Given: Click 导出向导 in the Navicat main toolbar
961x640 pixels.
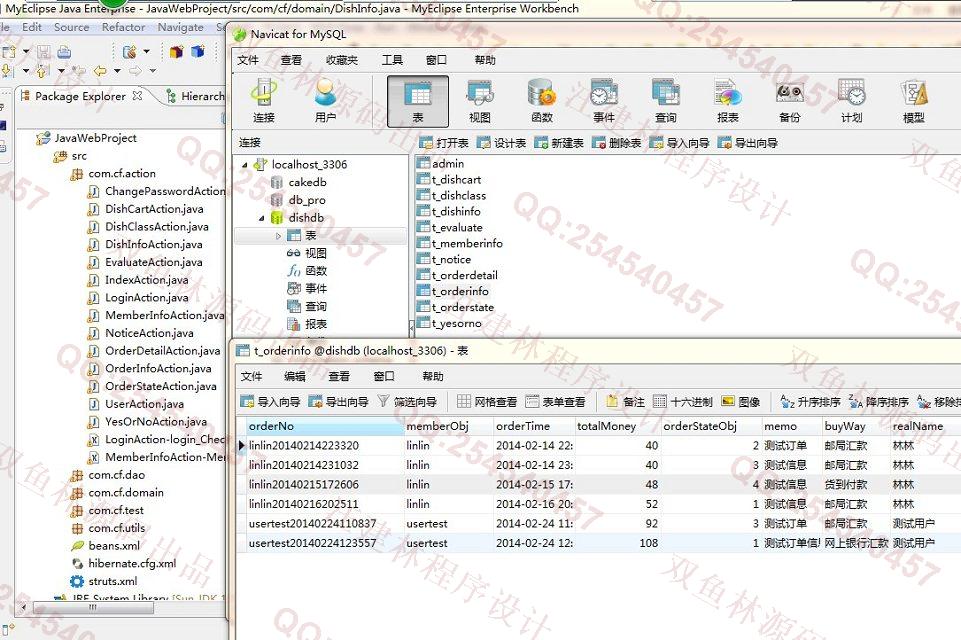Looking at the screenshot, I should pos(748,143).
